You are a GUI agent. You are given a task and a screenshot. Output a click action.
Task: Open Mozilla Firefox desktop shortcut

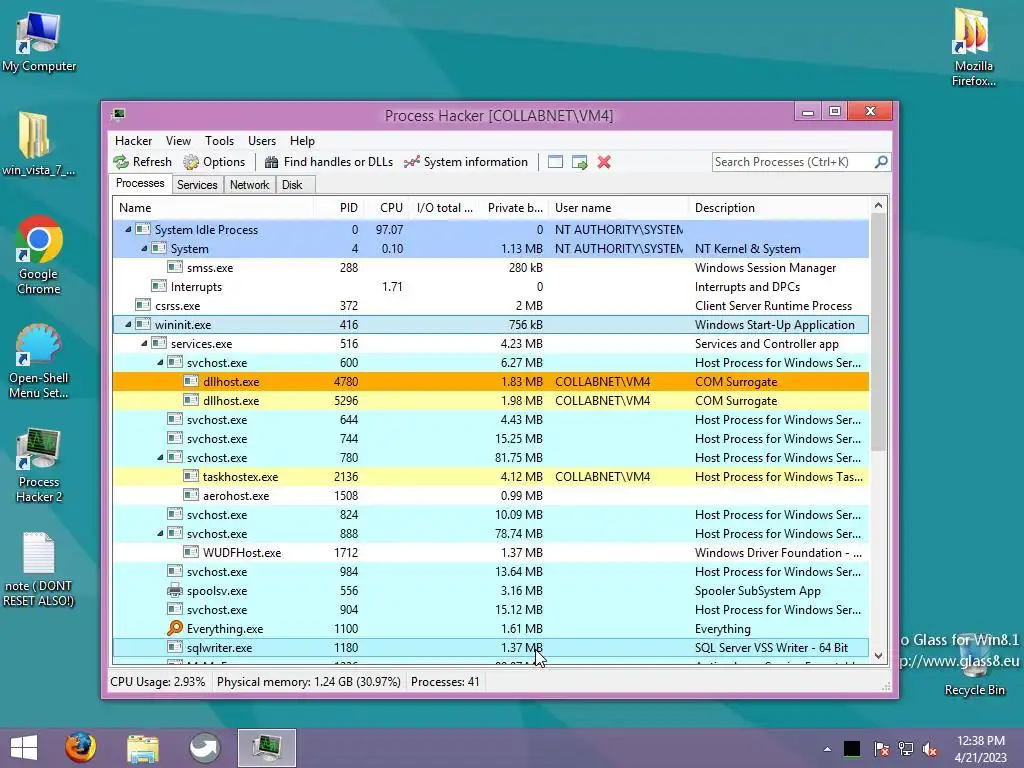click(x=973, y=47)
